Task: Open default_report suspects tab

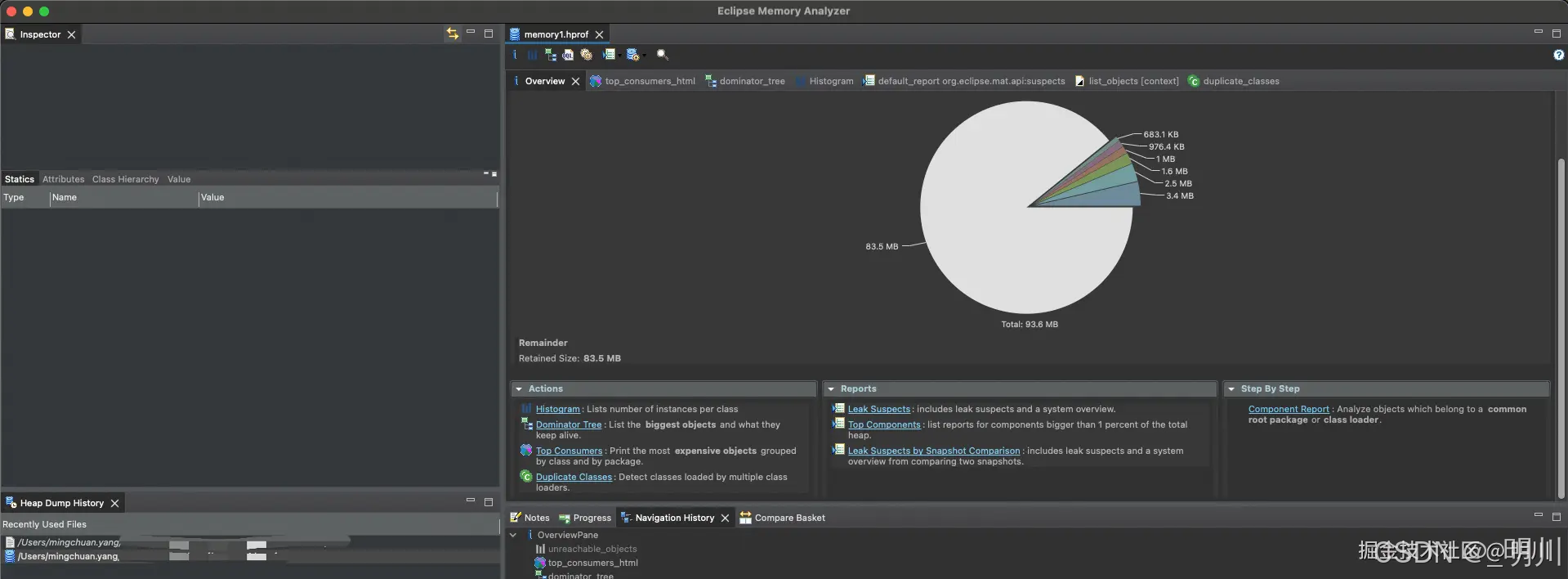Action: 964,81
